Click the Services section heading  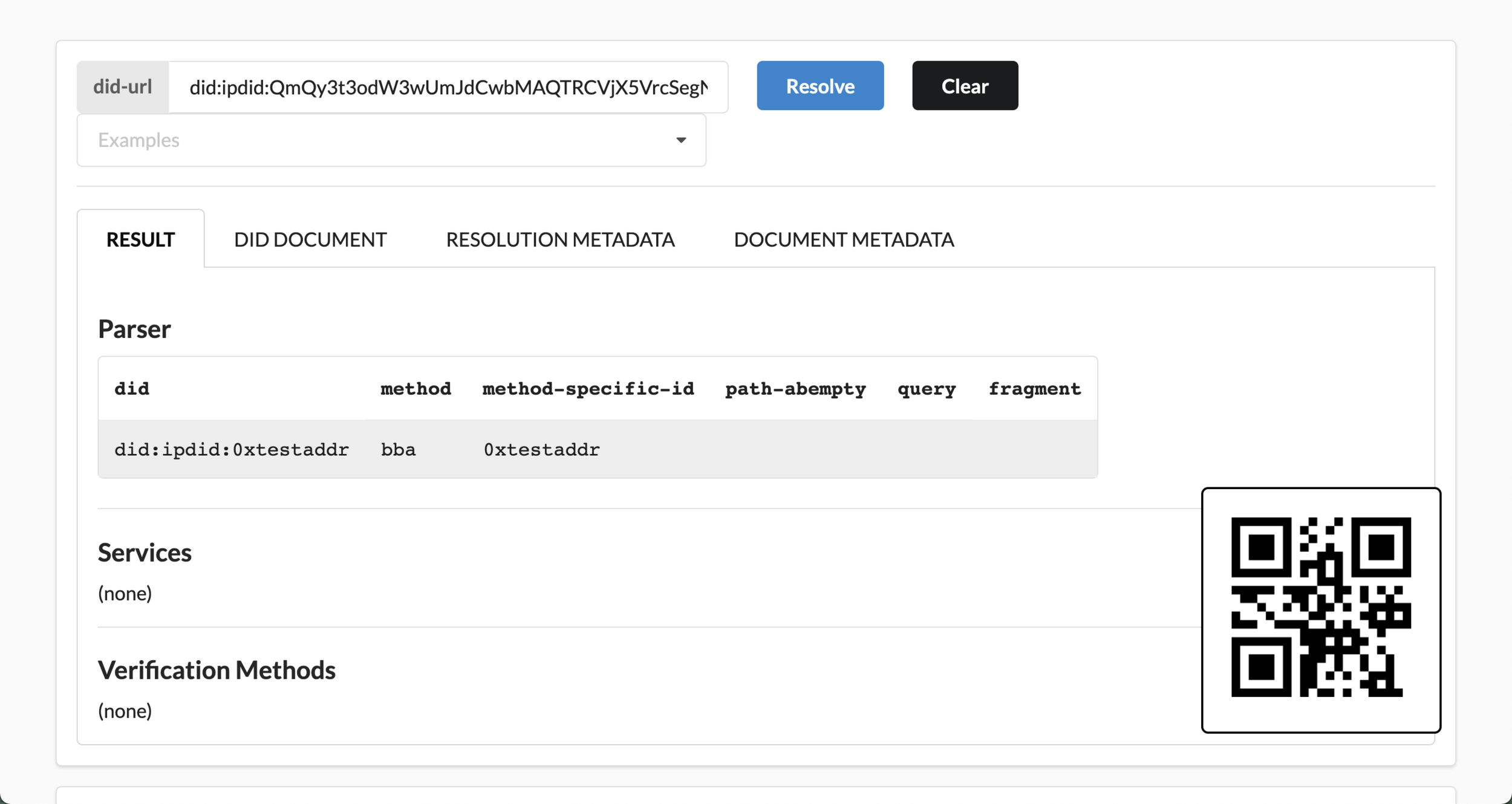(x=145, y=553)
